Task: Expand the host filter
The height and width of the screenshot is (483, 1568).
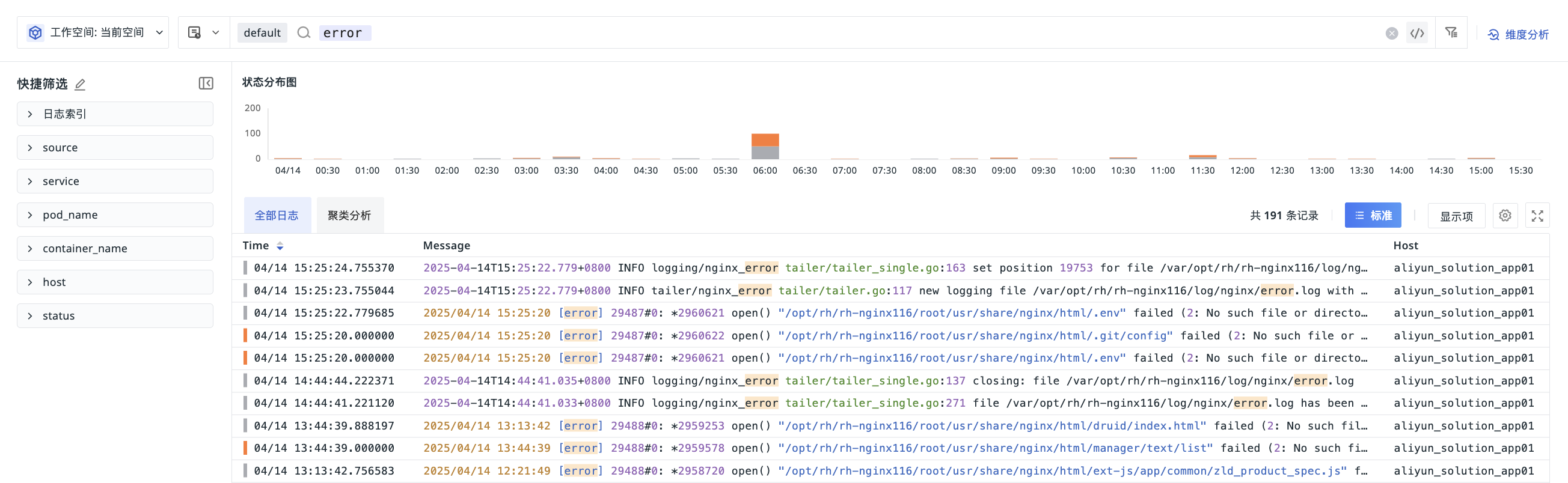Action: [x=115, y=282]
